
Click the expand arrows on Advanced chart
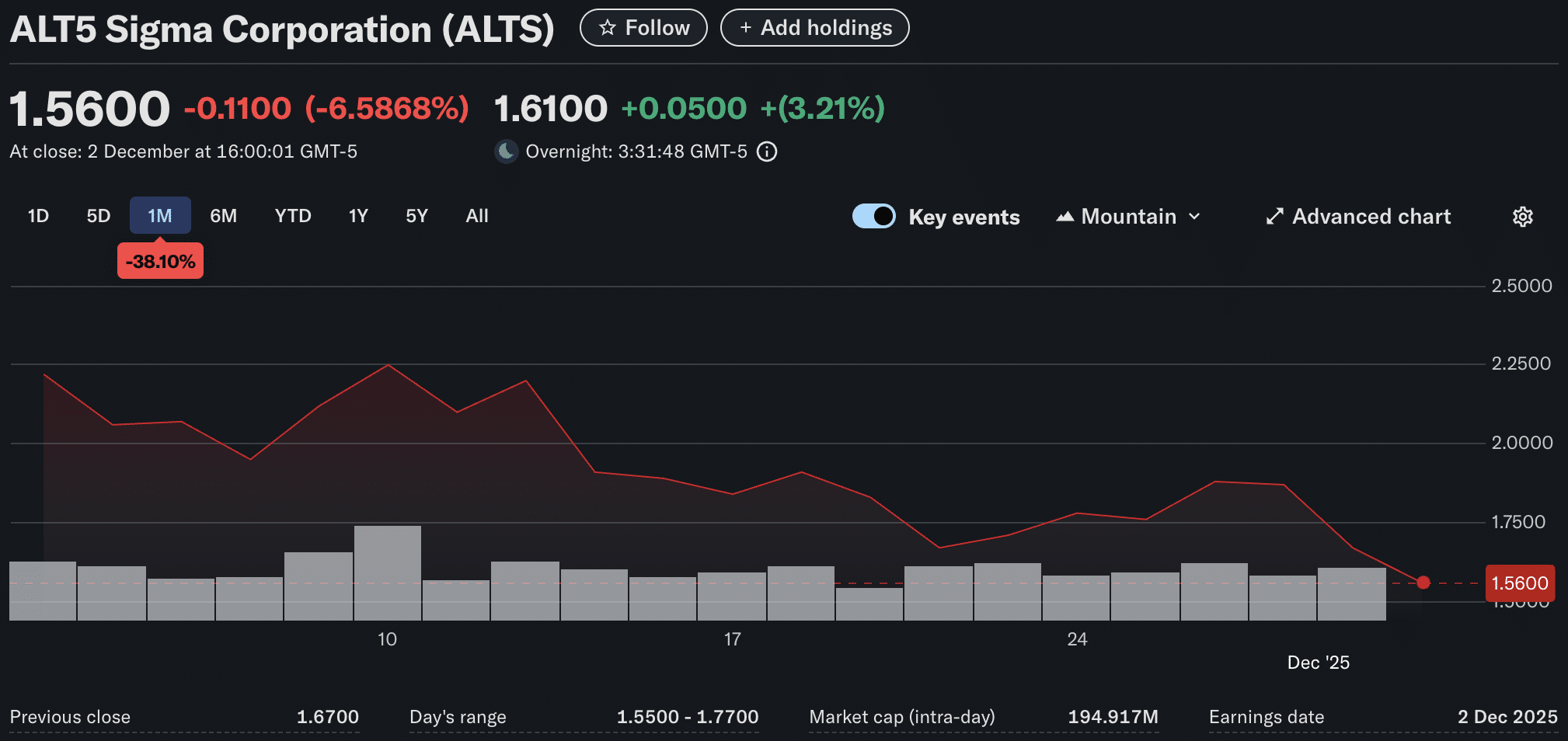click(1274, 216)
